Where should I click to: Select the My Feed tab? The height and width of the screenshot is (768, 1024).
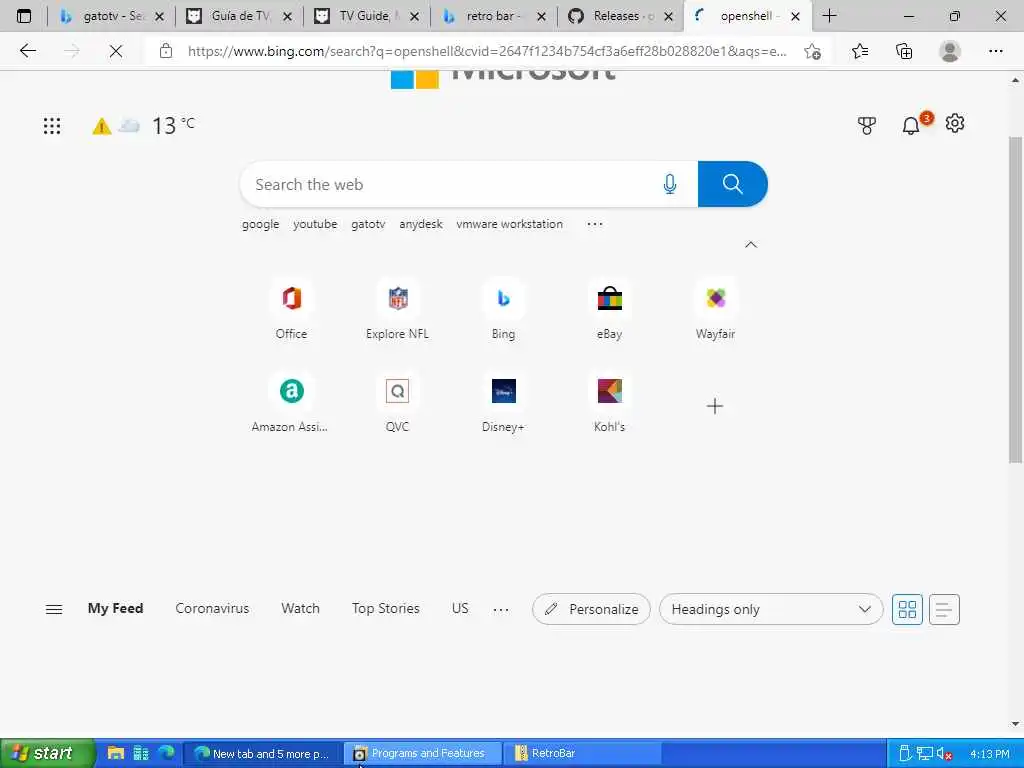coord(116,608)
